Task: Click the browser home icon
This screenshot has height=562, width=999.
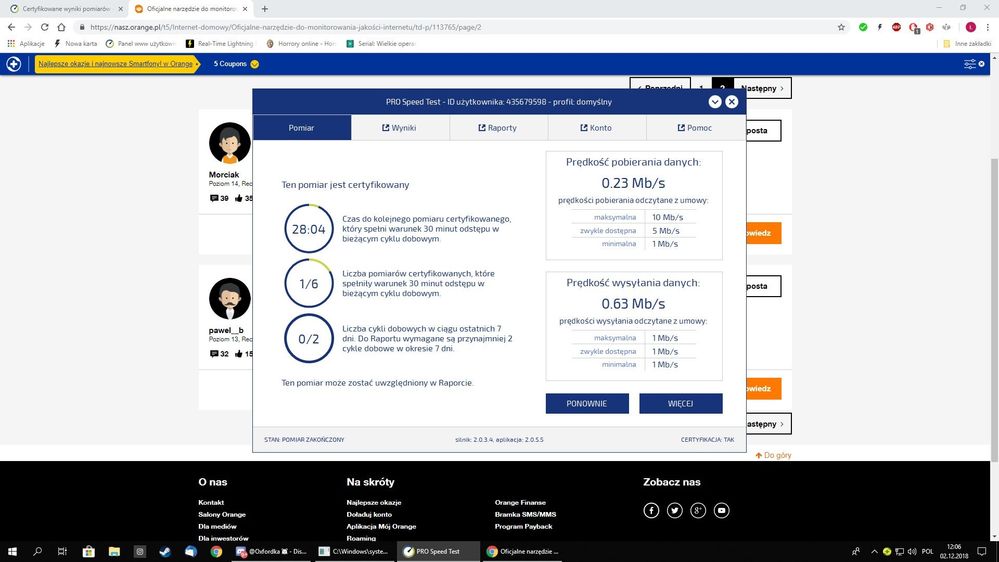Action: 62,27
